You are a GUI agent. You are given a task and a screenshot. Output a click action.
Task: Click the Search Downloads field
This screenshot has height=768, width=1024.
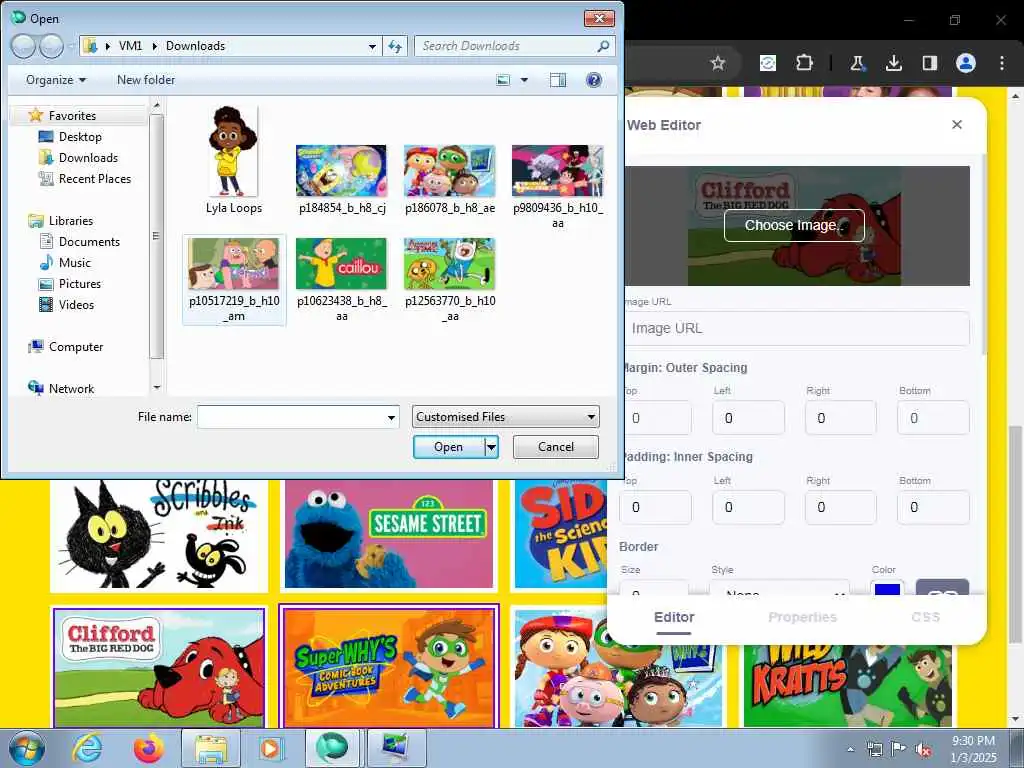(x=506, y=46)
